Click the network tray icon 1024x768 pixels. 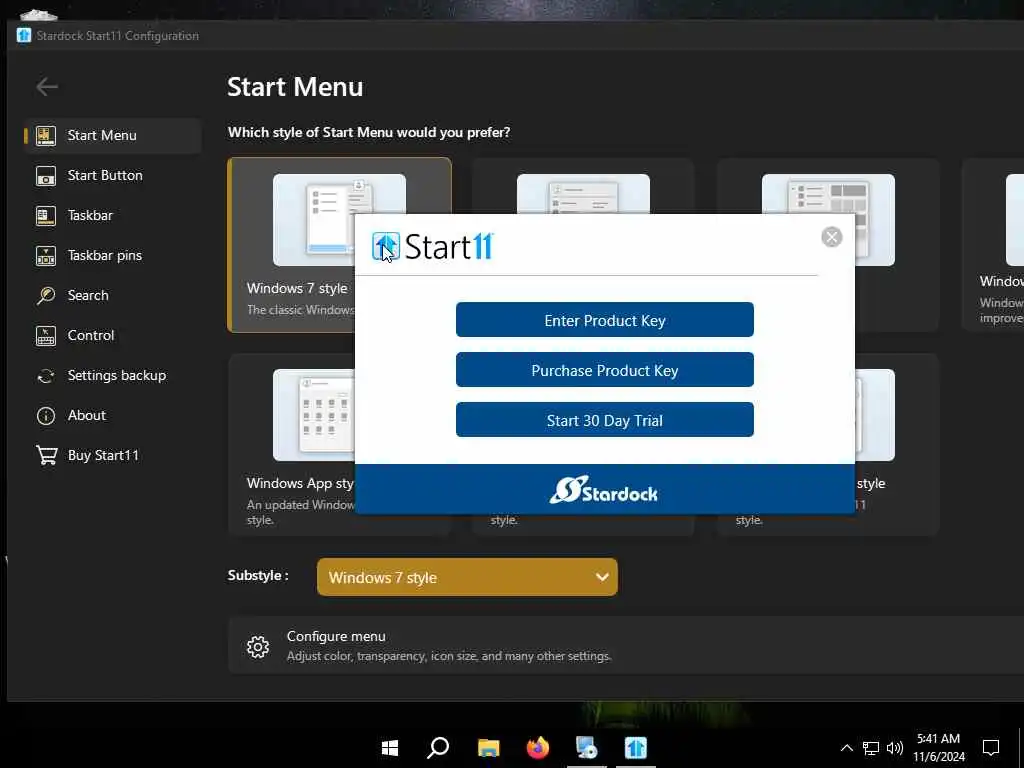[x=871, y=748]
